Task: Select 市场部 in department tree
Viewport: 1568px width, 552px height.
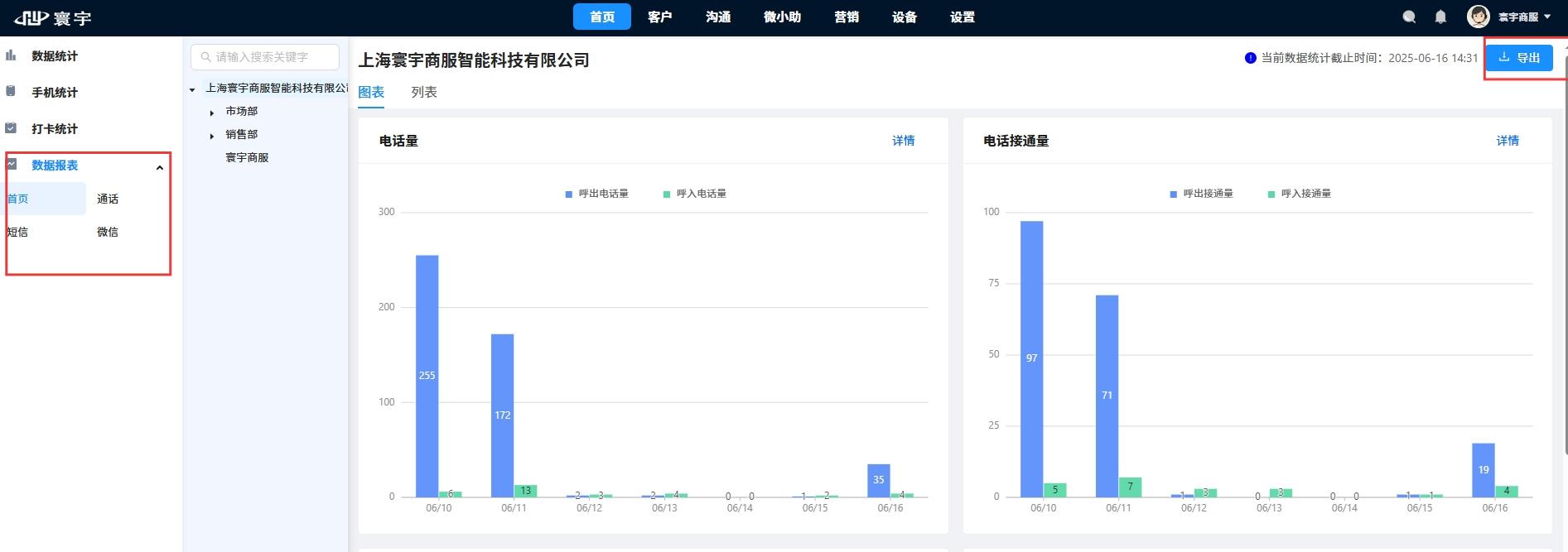Action: pyautogui.click(x=242, y=111)
